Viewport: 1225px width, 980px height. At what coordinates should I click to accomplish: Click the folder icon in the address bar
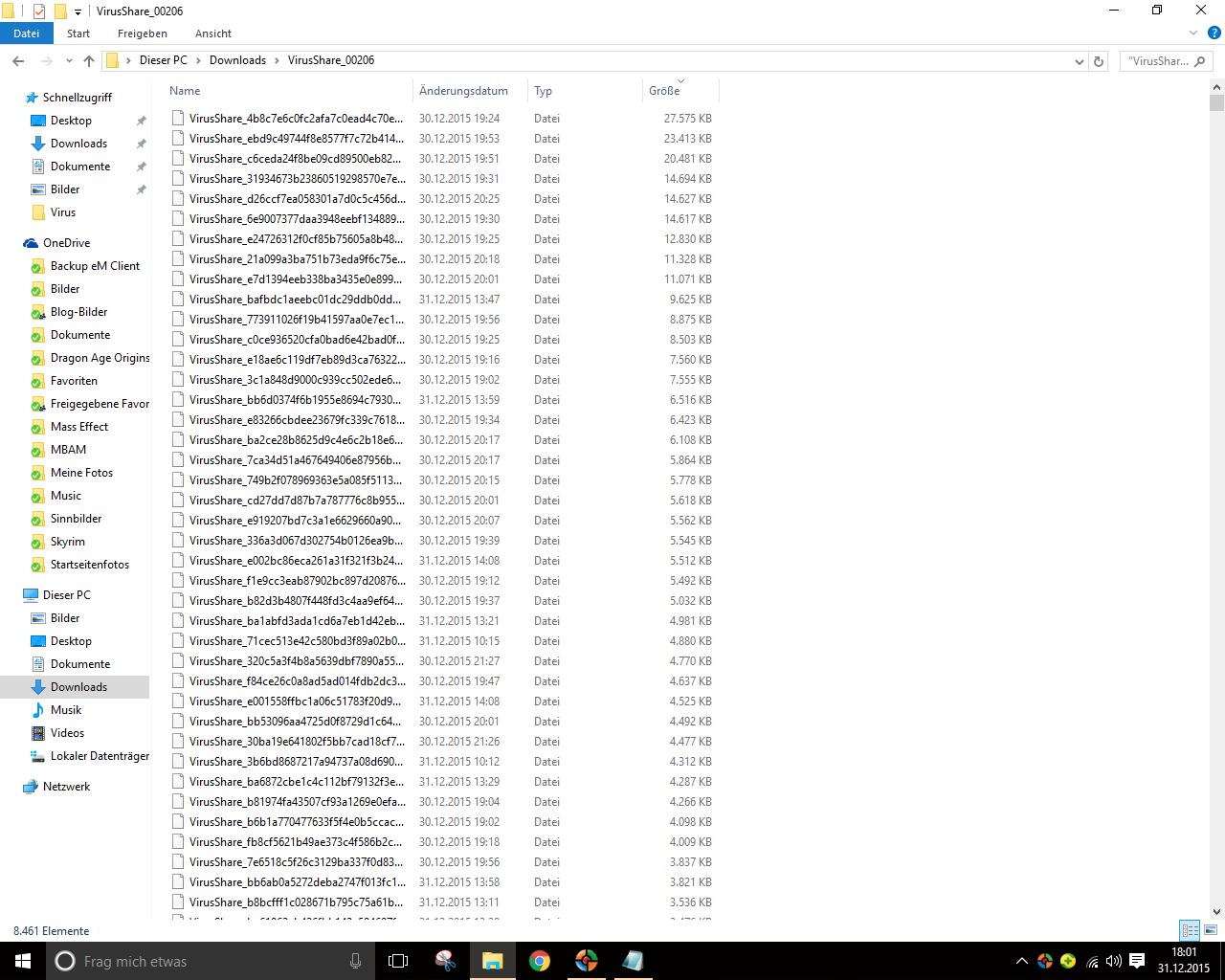point(113,60)
